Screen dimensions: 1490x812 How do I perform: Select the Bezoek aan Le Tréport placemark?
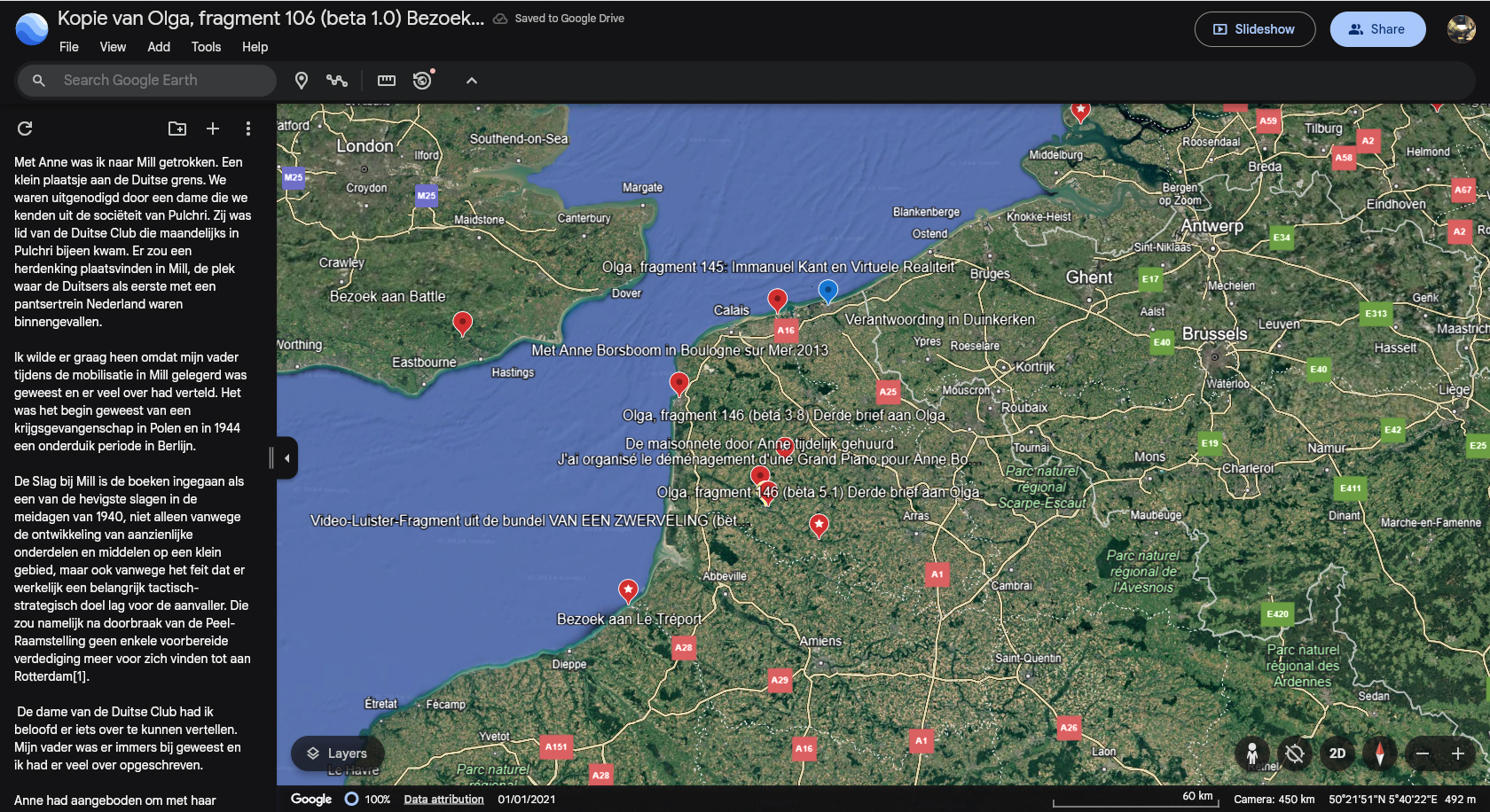pos(628,589)
